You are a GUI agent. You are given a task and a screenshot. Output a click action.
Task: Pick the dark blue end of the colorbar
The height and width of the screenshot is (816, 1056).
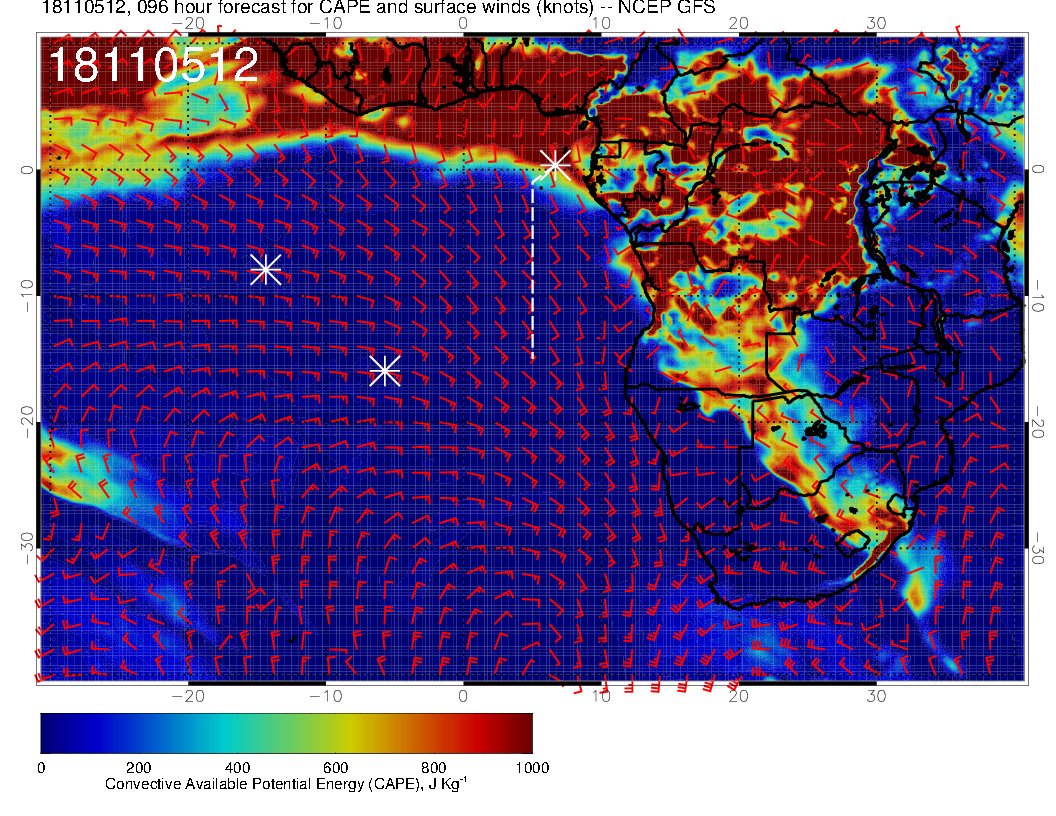(x=50, y=733)
